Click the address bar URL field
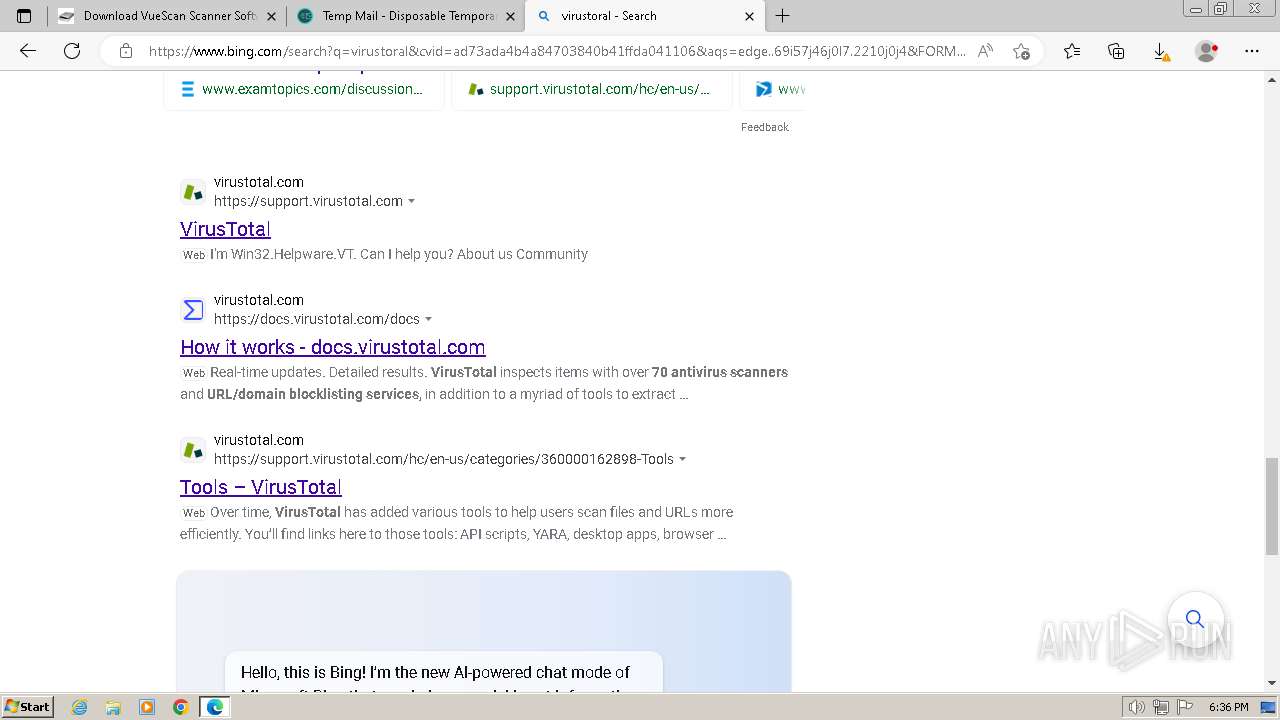This screenshot has width=1280, height=720. coord(557,51)
